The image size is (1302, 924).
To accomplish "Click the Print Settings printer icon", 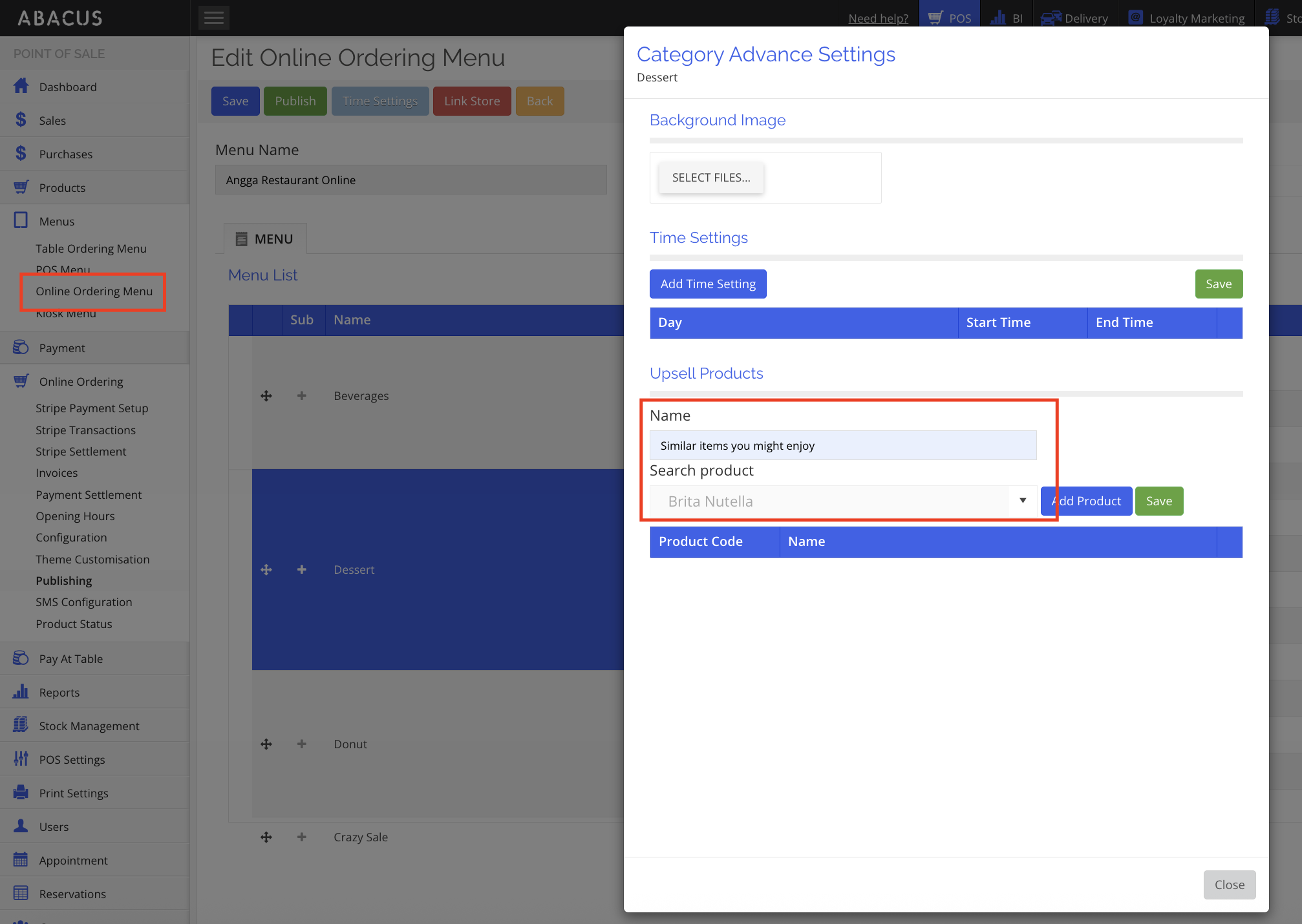I will click(21, 793).
